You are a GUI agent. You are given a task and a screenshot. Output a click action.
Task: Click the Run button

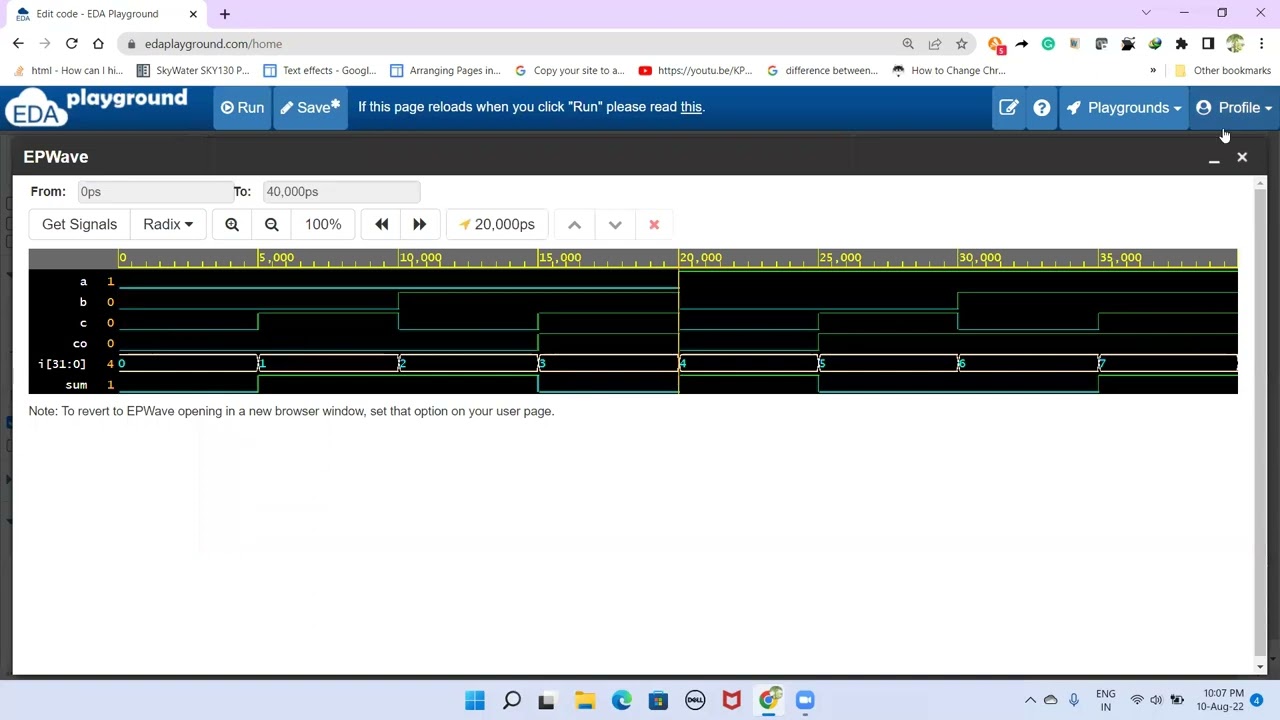point(242,108)
